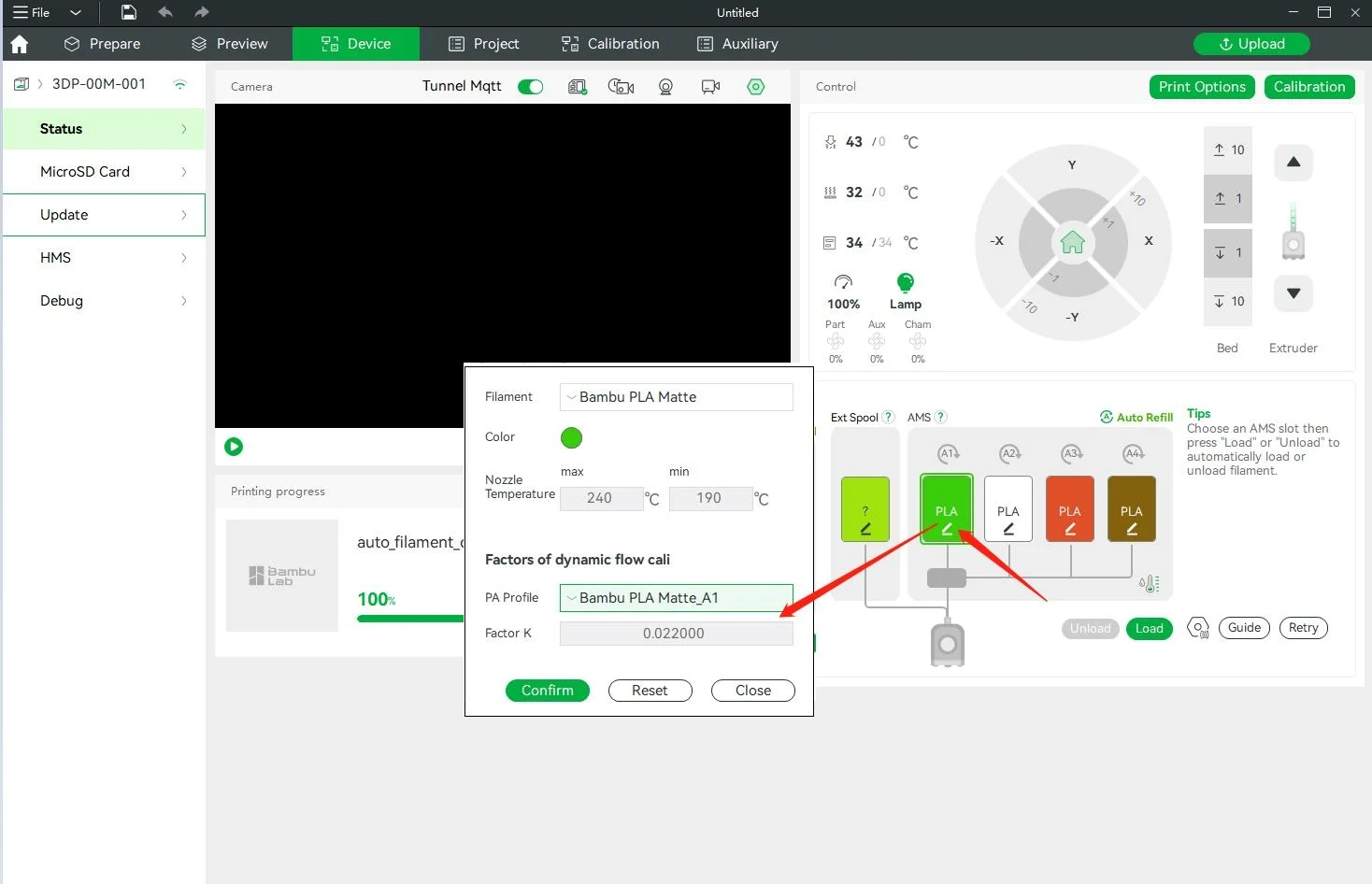This screenshot has width=1372, height=884.
Task: Edit the orange A3 PLA slot pencil
Action: tap(1070, 529)
